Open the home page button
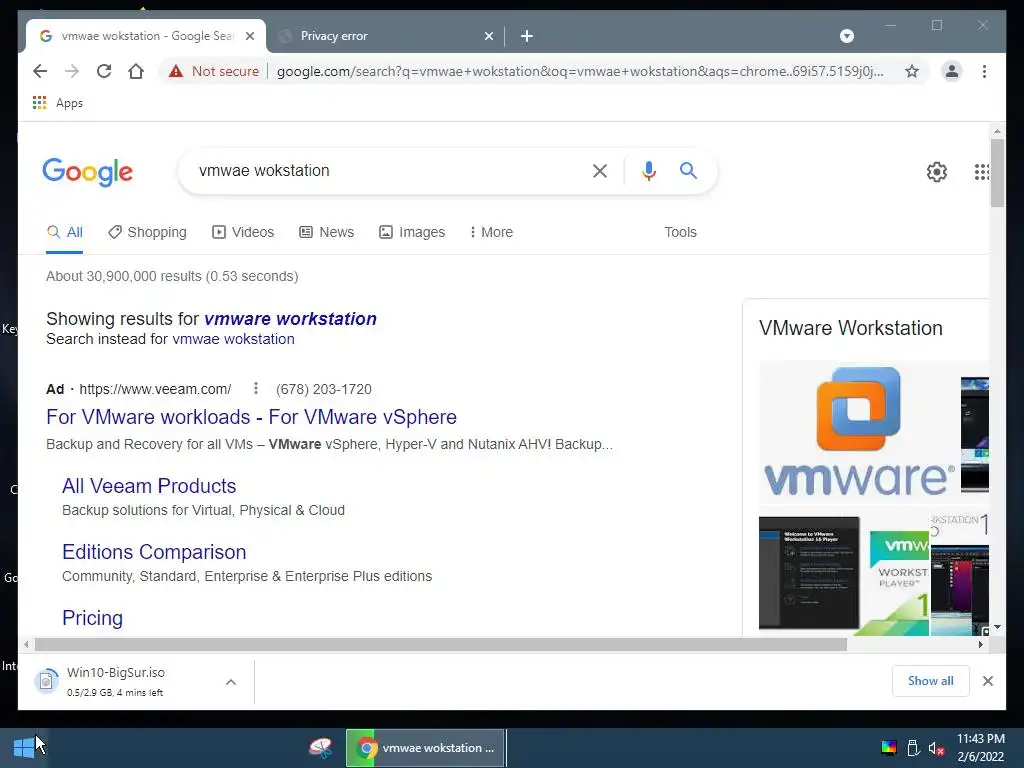The width and height of the screenshot is (1024, 768). (x=136, y=71)
